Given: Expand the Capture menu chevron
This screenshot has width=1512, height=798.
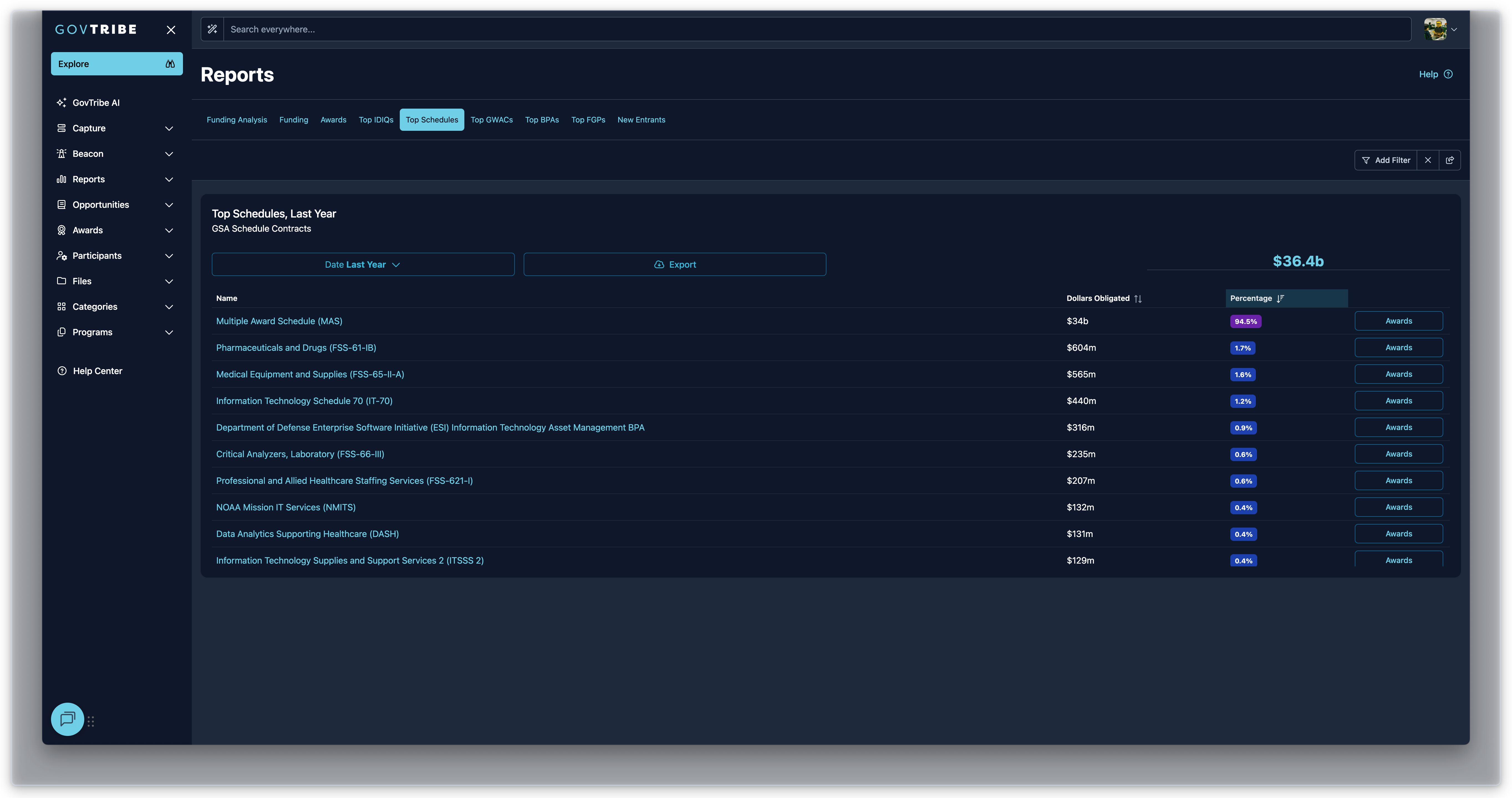Looking at the screenshot, I should tap(169, 129).
